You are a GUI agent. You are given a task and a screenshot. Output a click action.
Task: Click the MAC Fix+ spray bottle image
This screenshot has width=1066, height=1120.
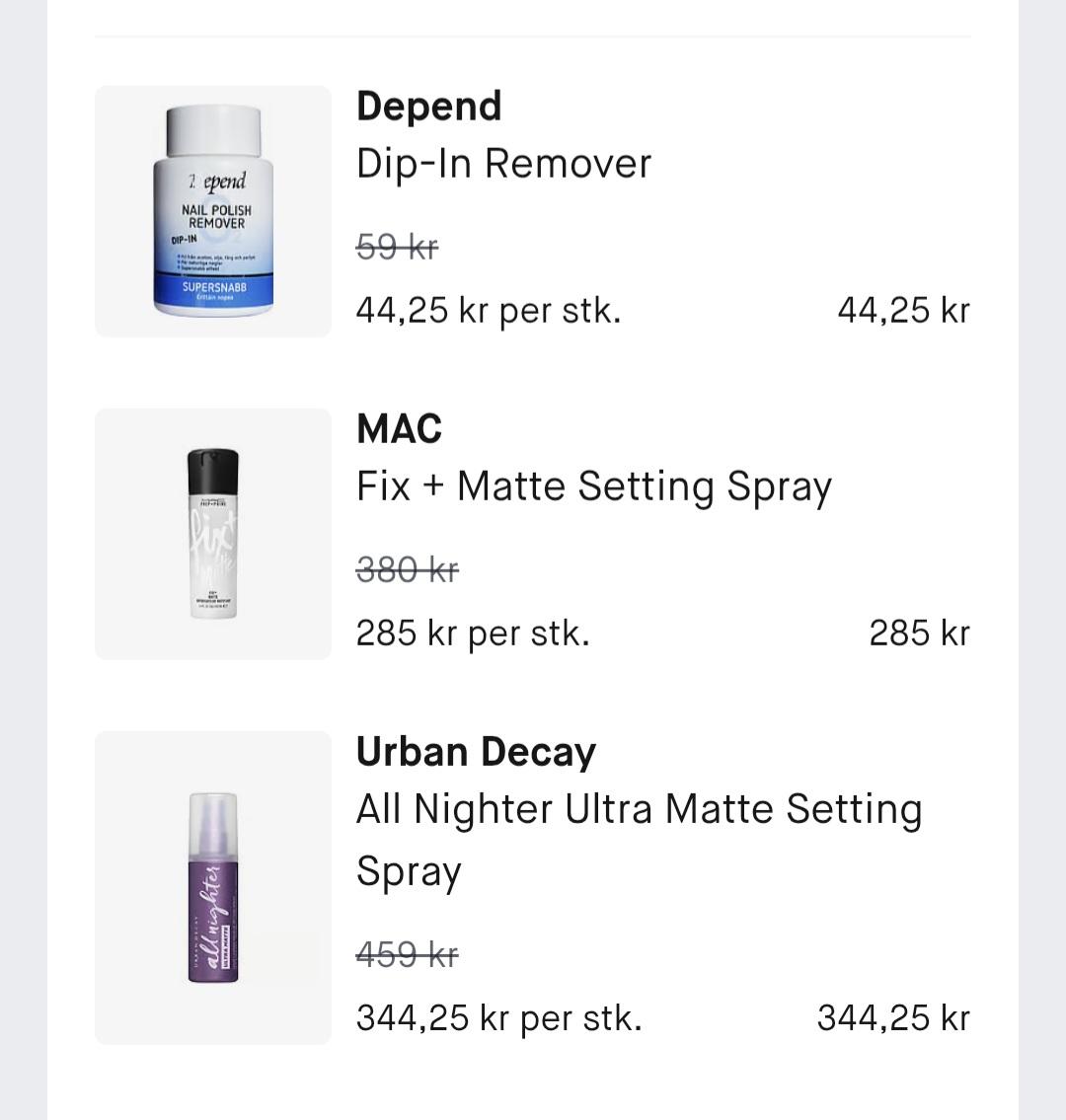(213, 534)
